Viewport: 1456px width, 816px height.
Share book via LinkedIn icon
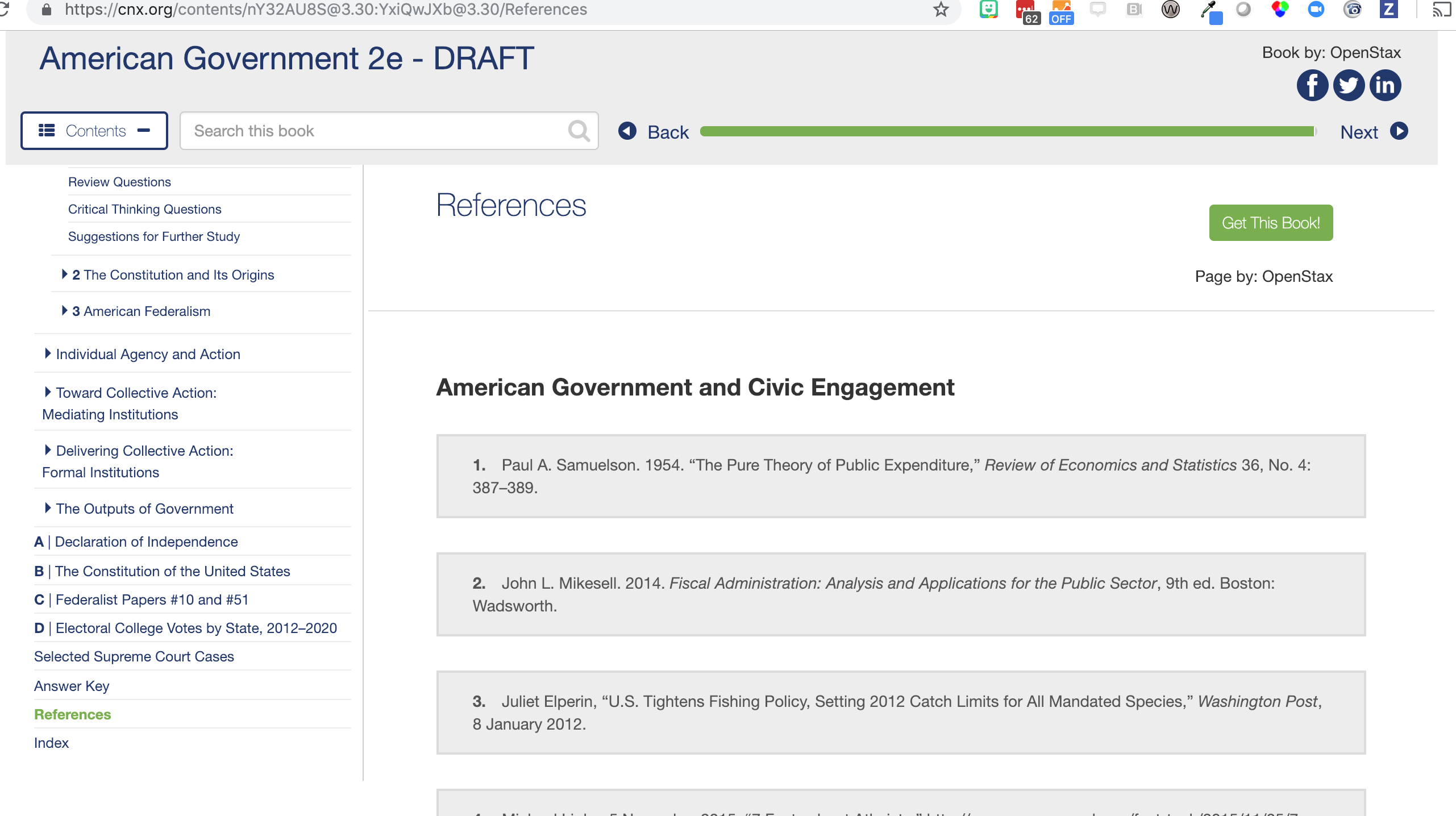click(1385, 86)
